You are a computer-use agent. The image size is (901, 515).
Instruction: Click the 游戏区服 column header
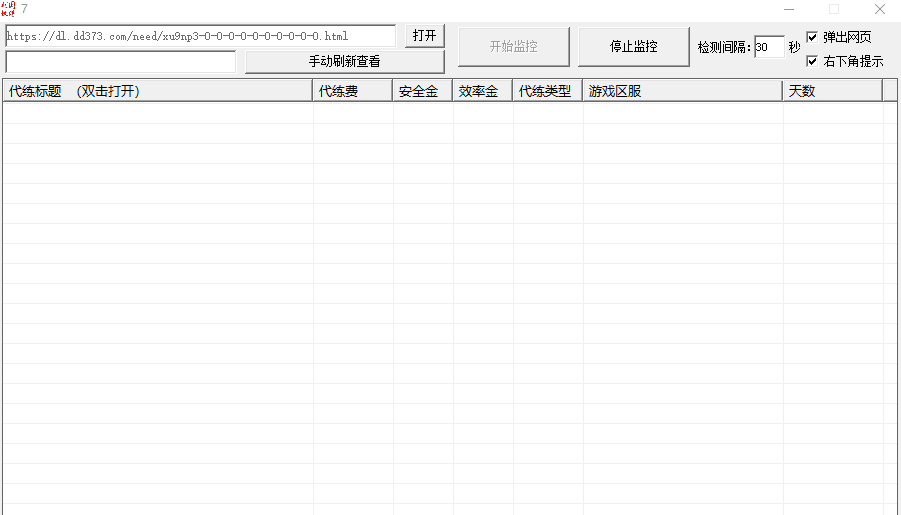(x=683, y=91)
